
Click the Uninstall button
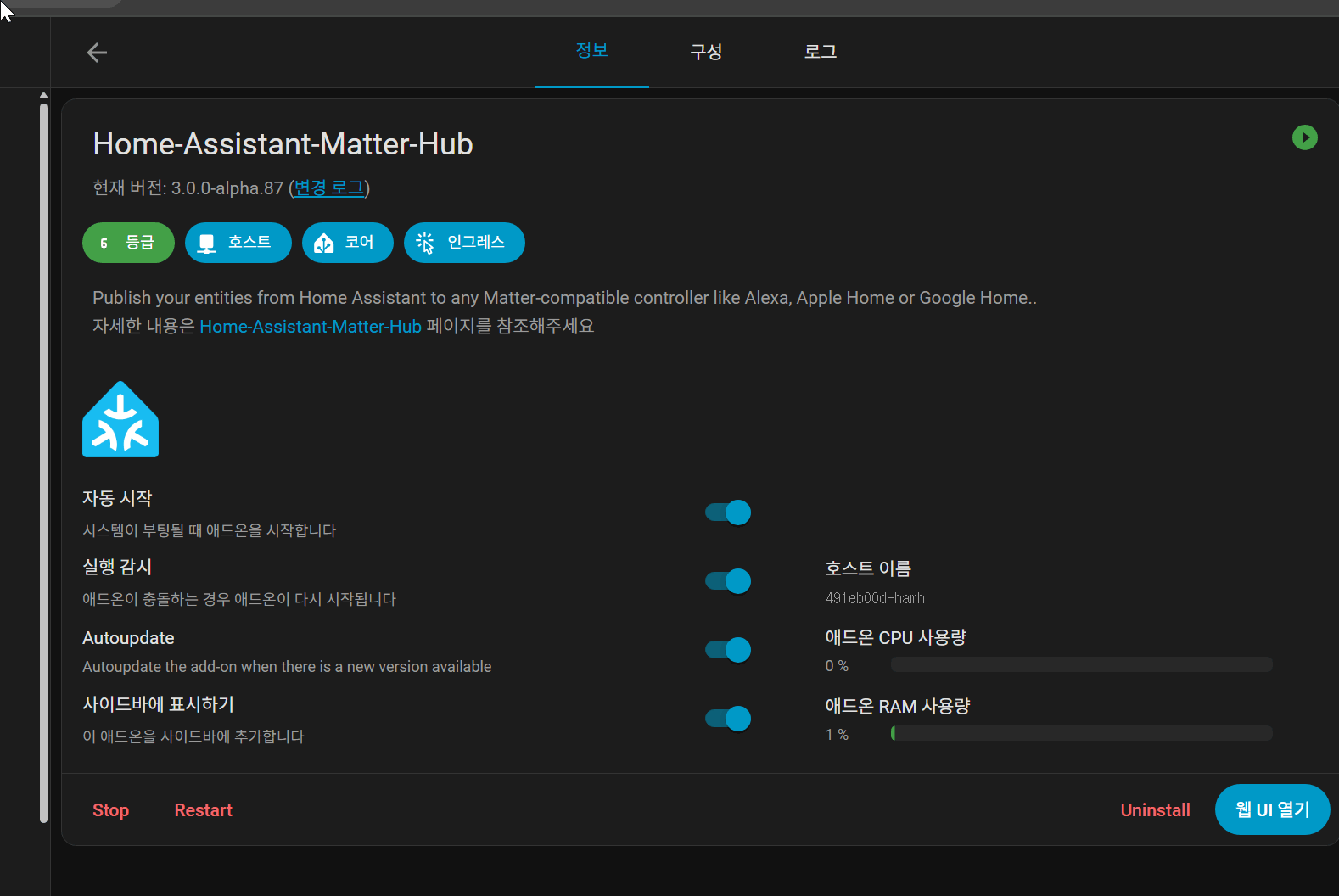pos(1156,810)
